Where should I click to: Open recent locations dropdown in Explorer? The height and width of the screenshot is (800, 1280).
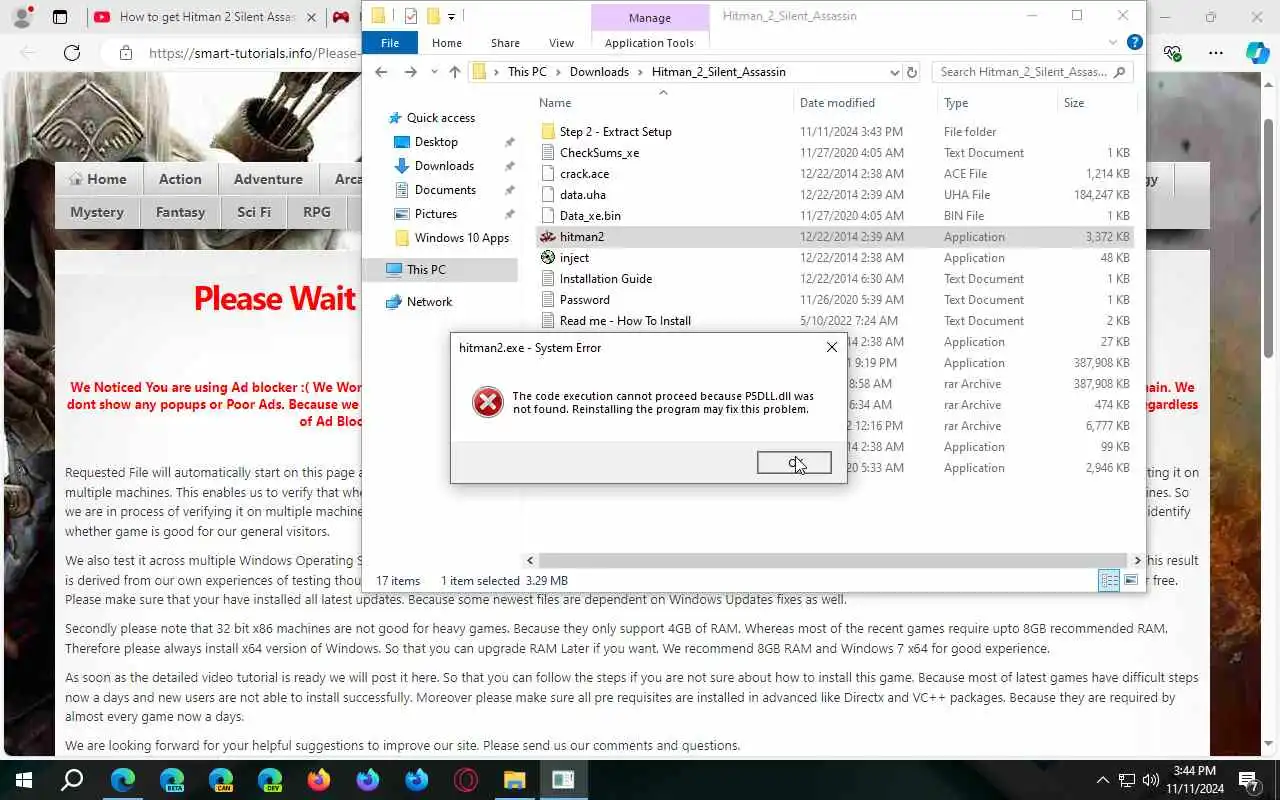tap(434, 72)
